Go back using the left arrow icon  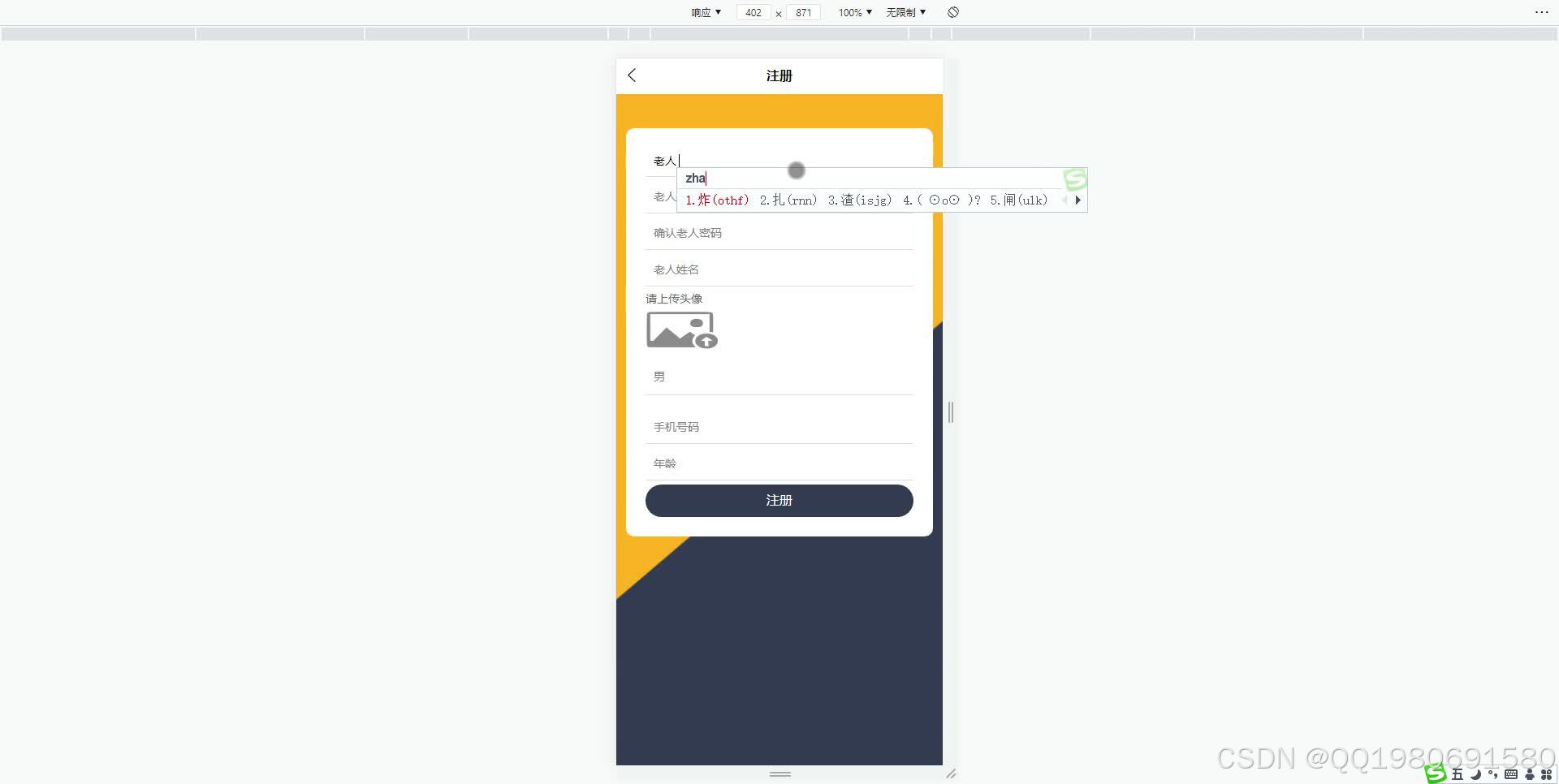(x=632, y=75)
